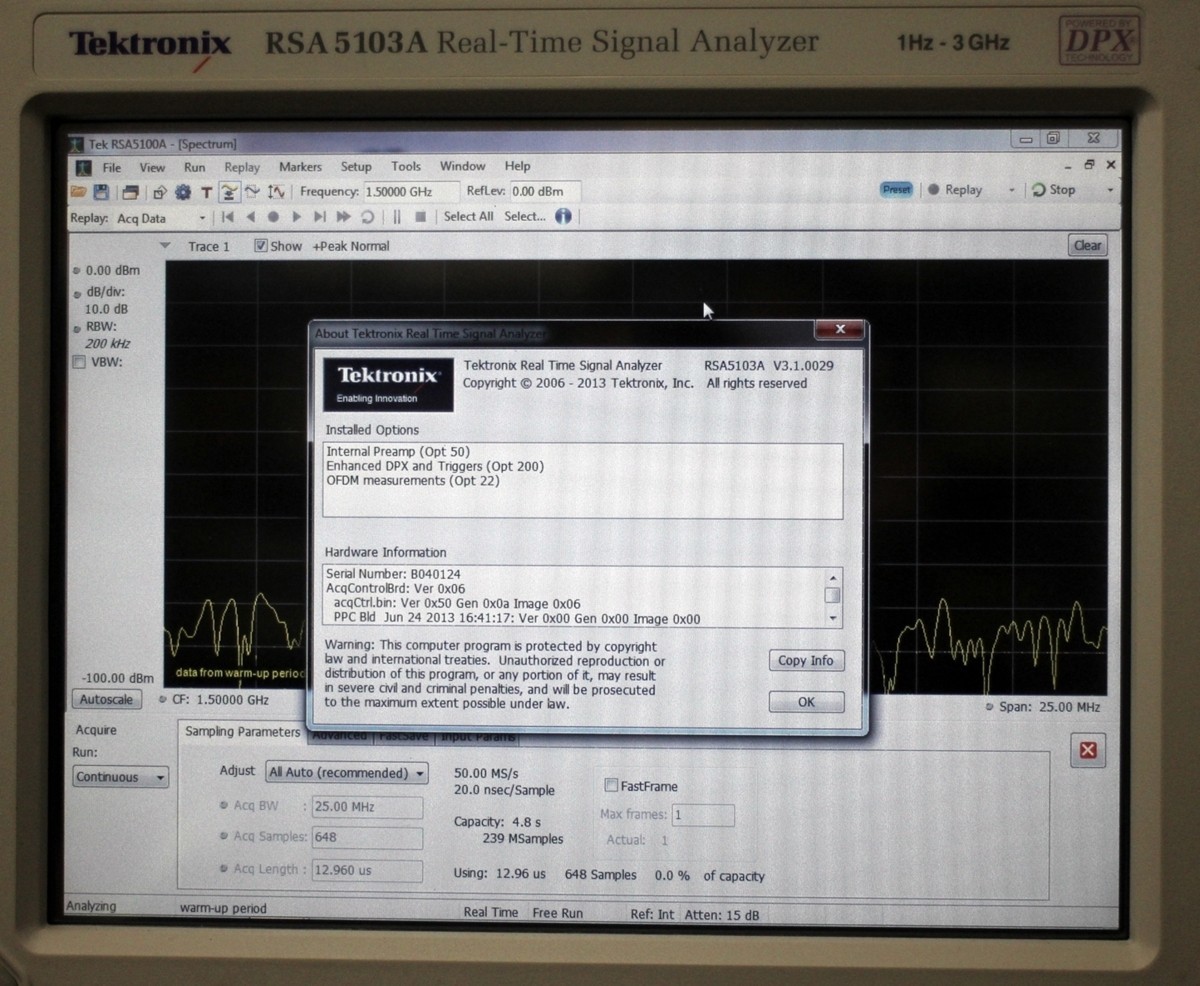Open the Markers menu
The image size is (1200, 986).
pyautogui.click(x=300, y=167)
